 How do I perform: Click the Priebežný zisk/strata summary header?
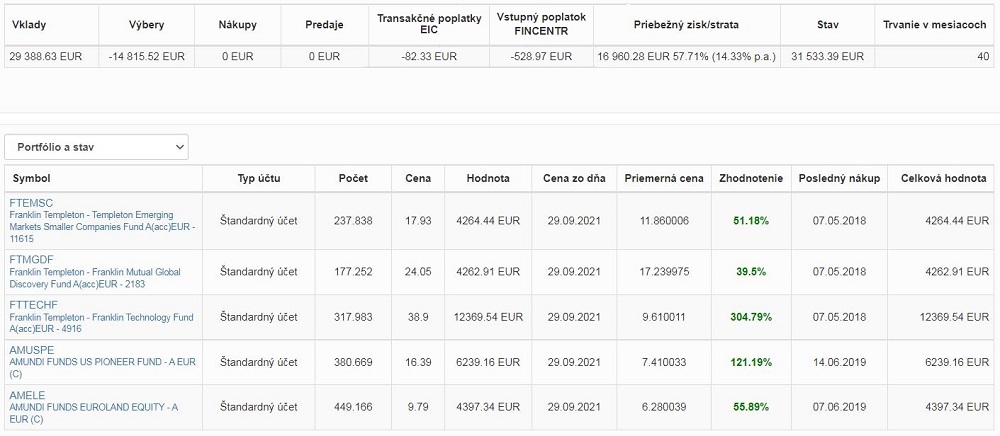tap(687, 25)
